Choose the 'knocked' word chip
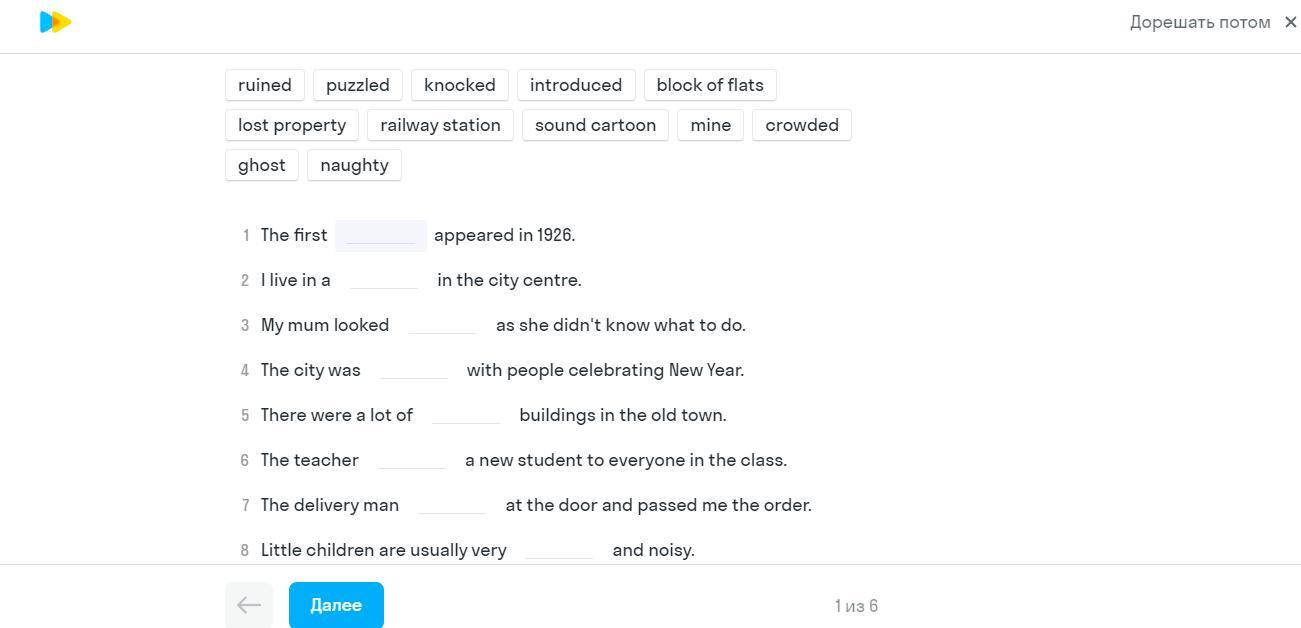The height and width of the screenshot is (628, 1301). click(x=460, y=85)
